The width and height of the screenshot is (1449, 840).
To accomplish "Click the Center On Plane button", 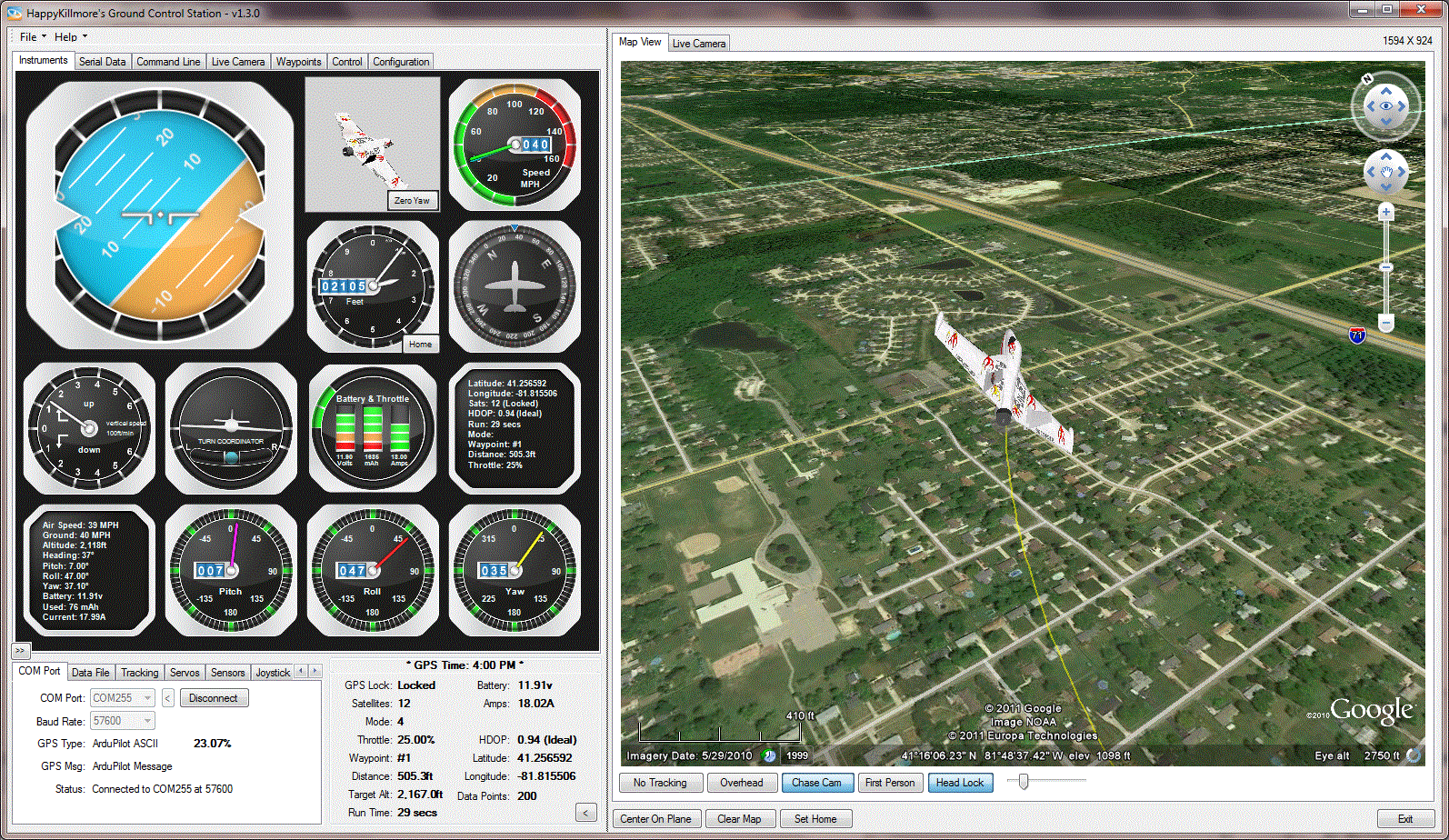I will coord(656,819).
